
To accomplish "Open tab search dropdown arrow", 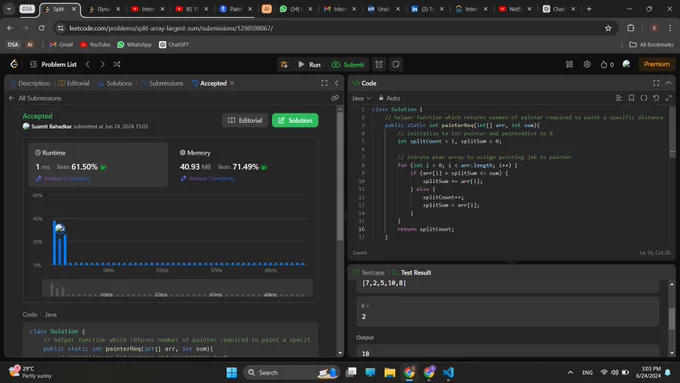I will pyautogui.click(x=9, y=9).
